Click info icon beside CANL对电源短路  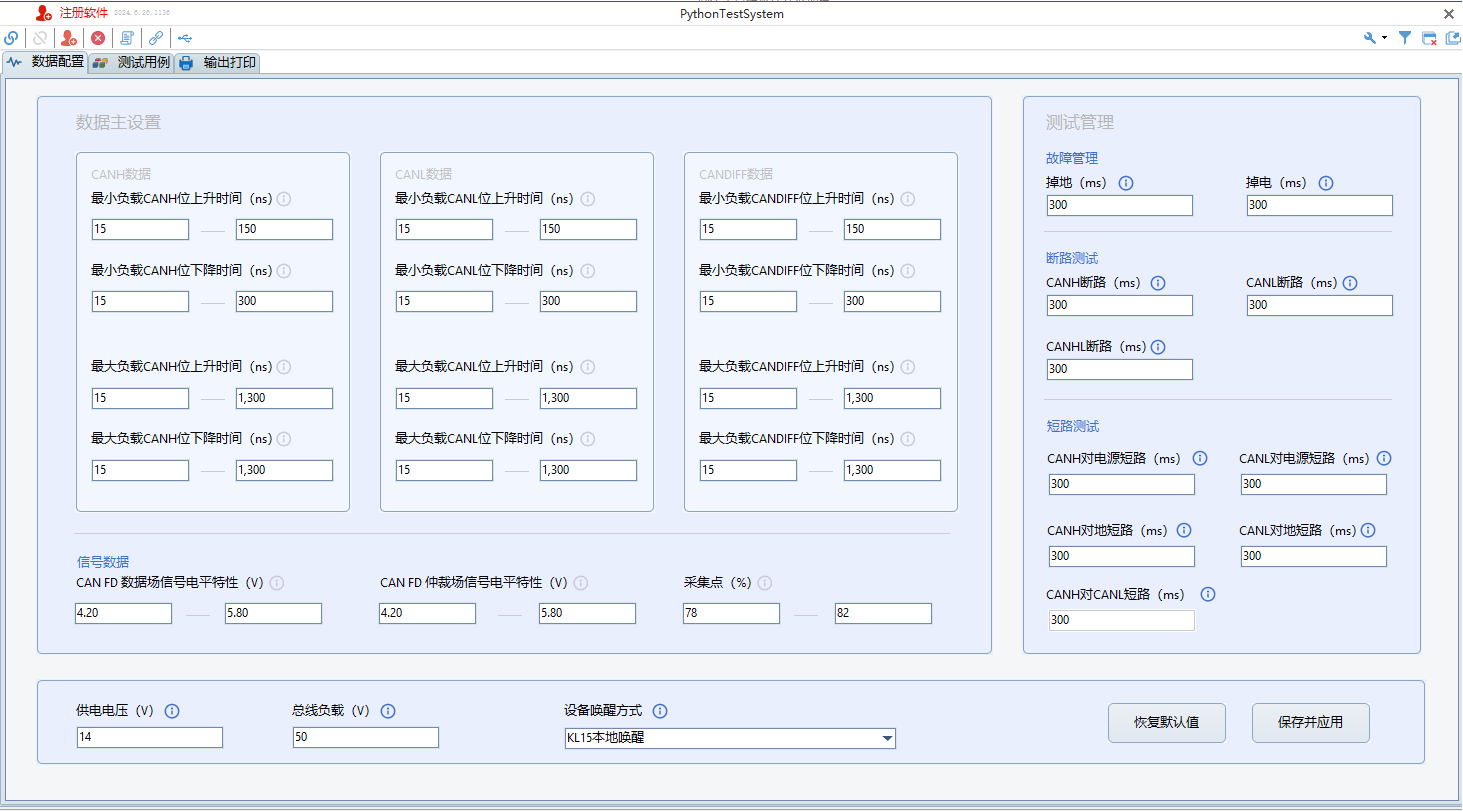tap(1384, 458)
